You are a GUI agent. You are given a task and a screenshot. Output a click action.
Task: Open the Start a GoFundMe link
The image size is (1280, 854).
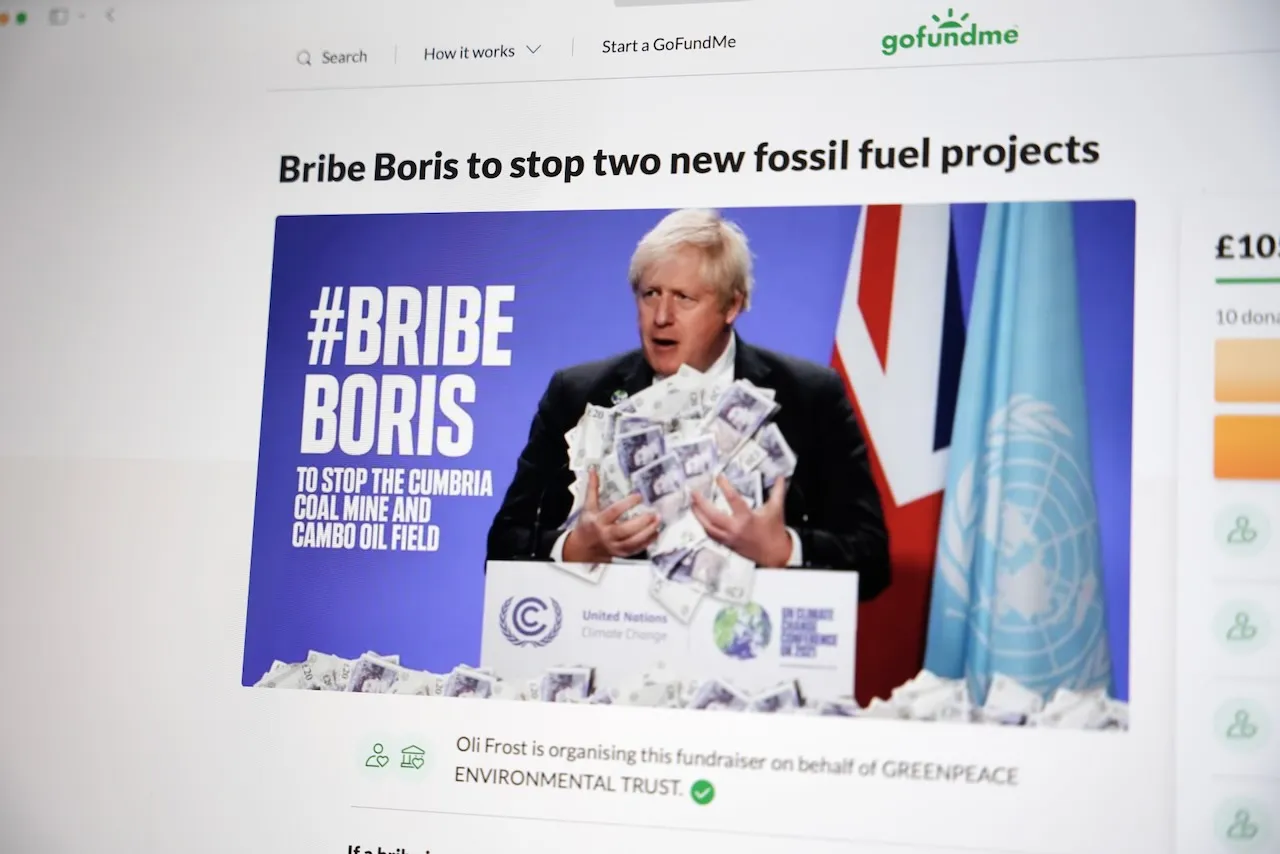[669, 45]
